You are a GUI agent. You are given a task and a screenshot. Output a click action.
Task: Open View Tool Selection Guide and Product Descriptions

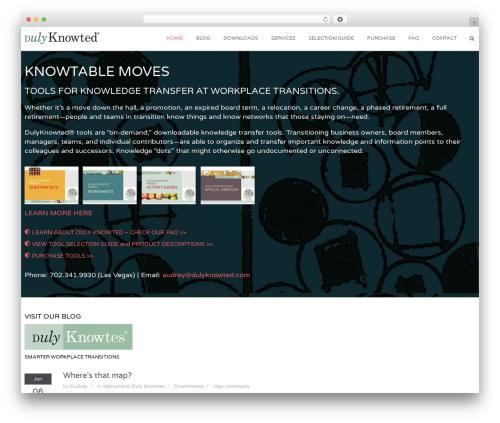[x=122, y=244]
